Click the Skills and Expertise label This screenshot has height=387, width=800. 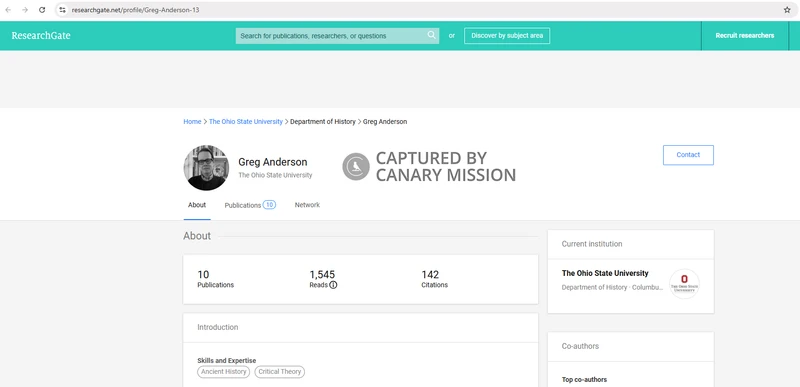pyautogui.click(x=227, y=360)
